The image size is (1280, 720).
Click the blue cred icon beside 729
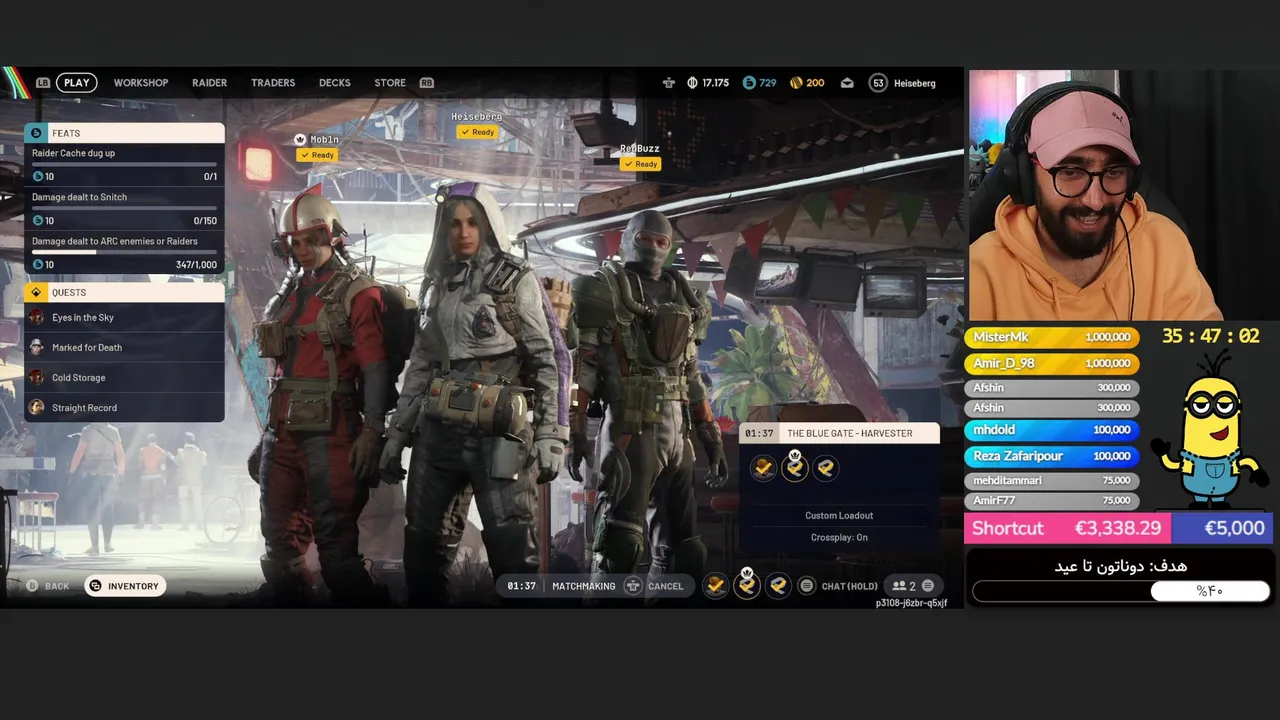click(749, 83)
